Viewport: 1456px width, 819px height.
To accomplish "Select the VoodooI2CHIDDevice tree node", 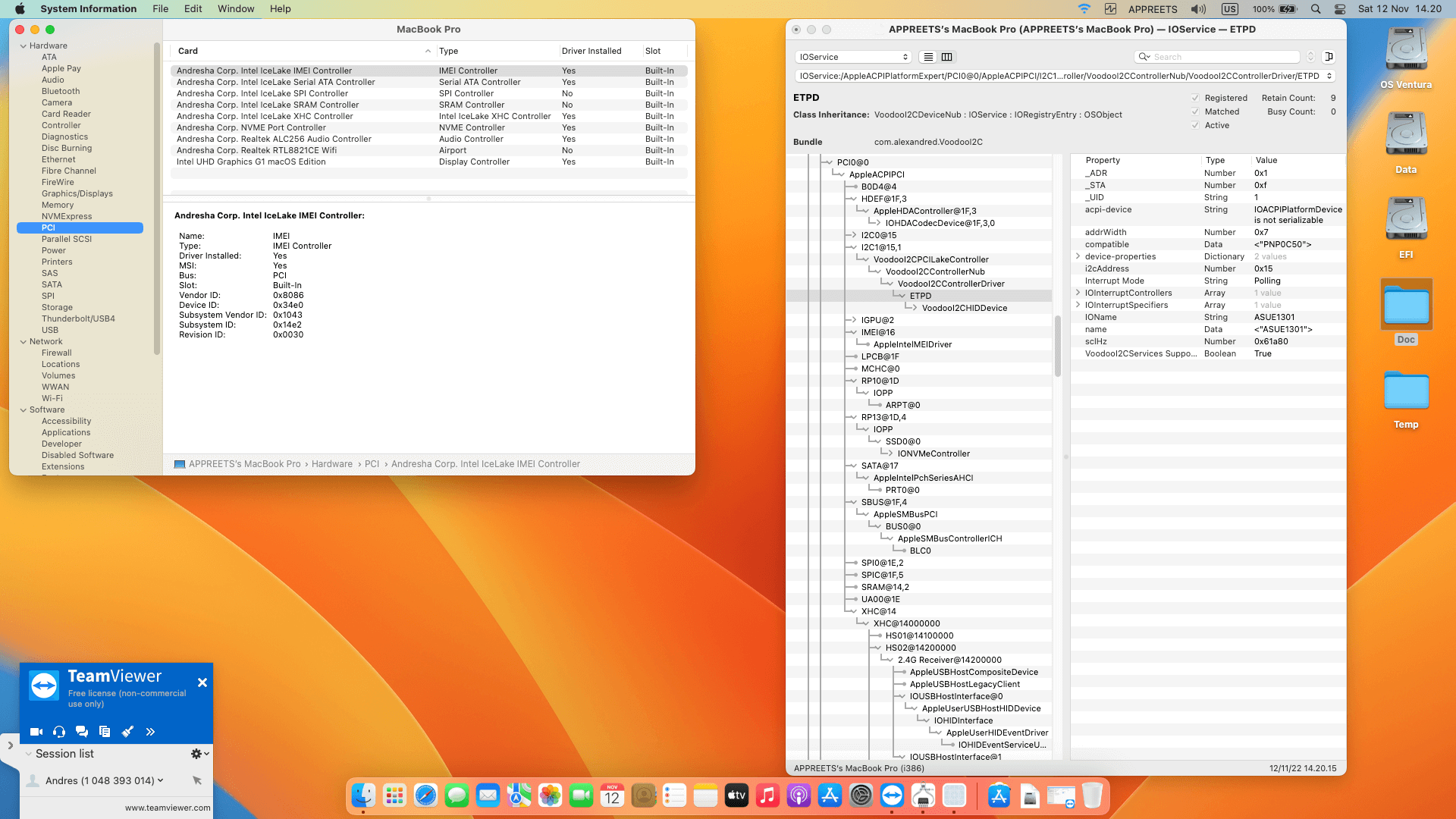I will (964, 308).
